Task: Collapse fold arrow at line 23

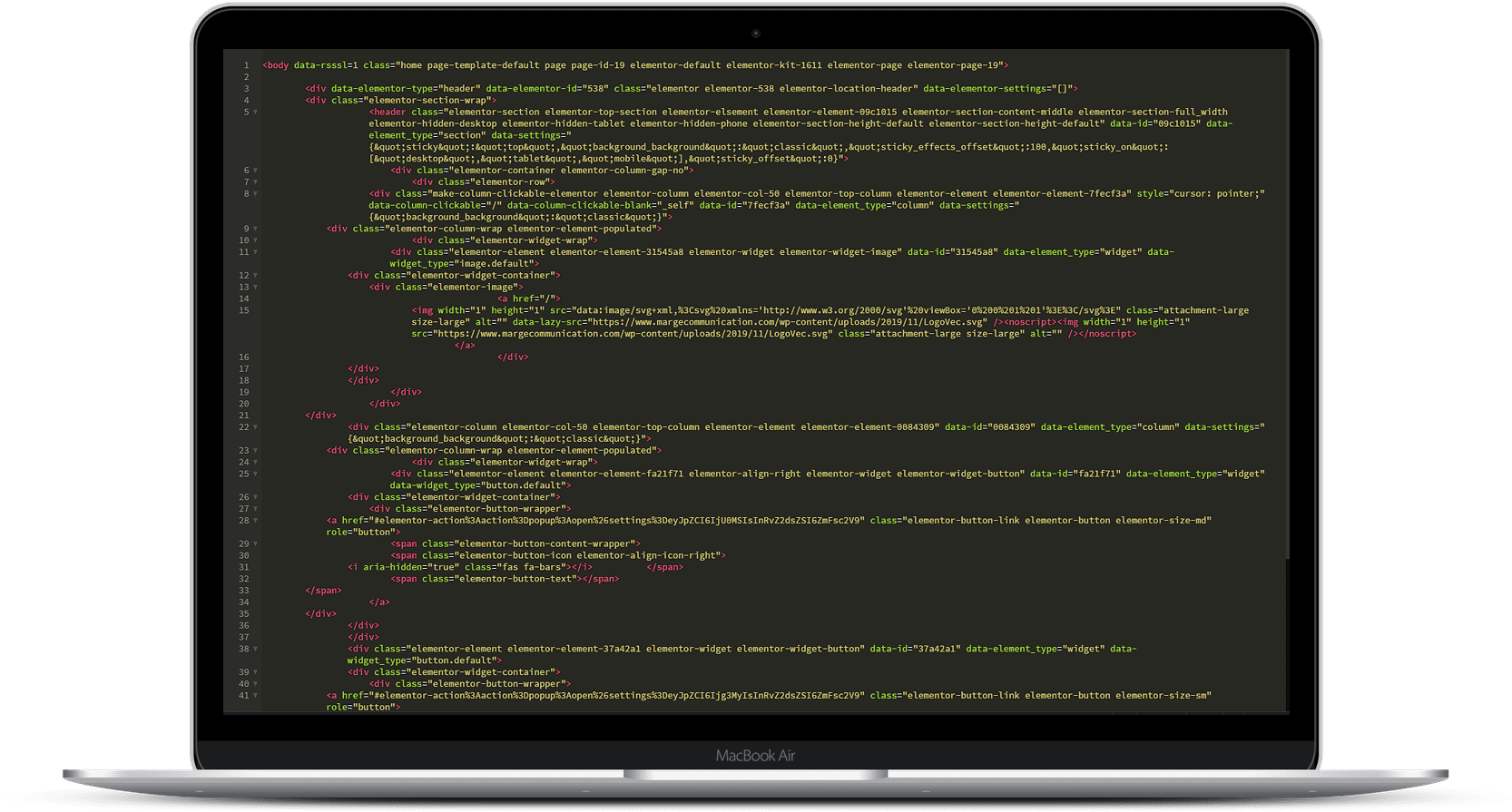Action: [255, 451]
